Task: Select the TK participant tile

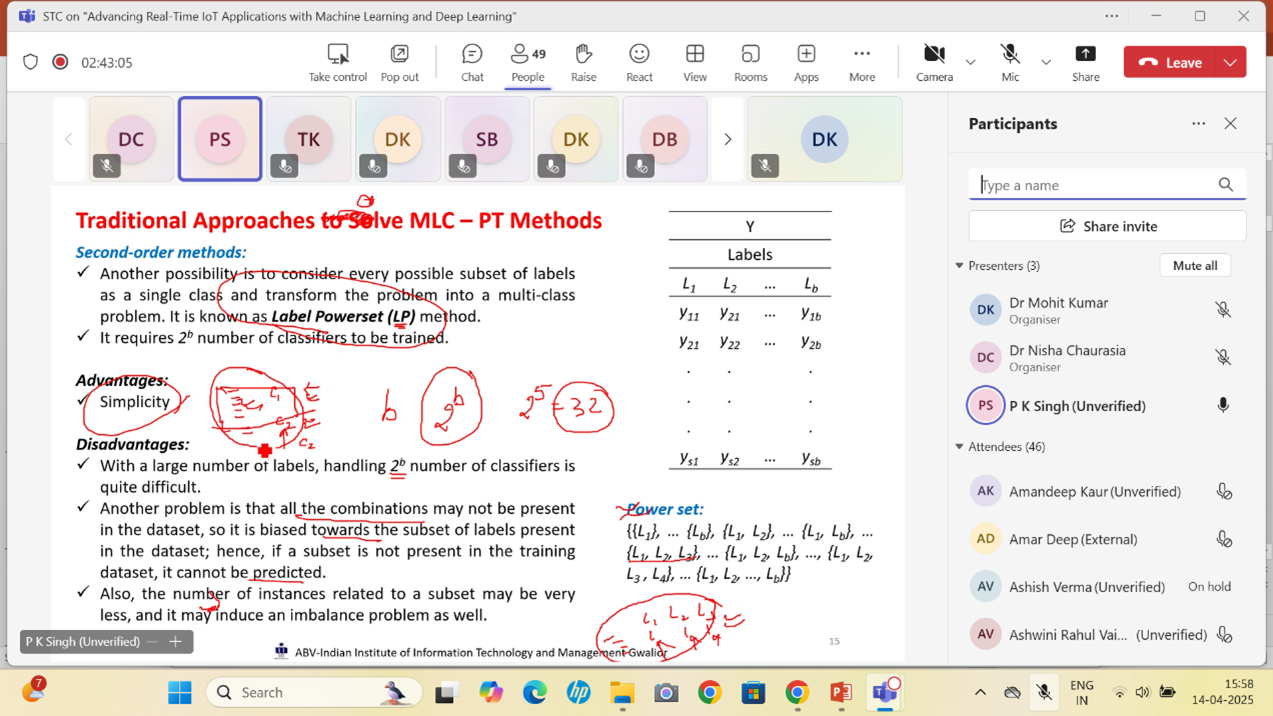Action: point(308,139)
